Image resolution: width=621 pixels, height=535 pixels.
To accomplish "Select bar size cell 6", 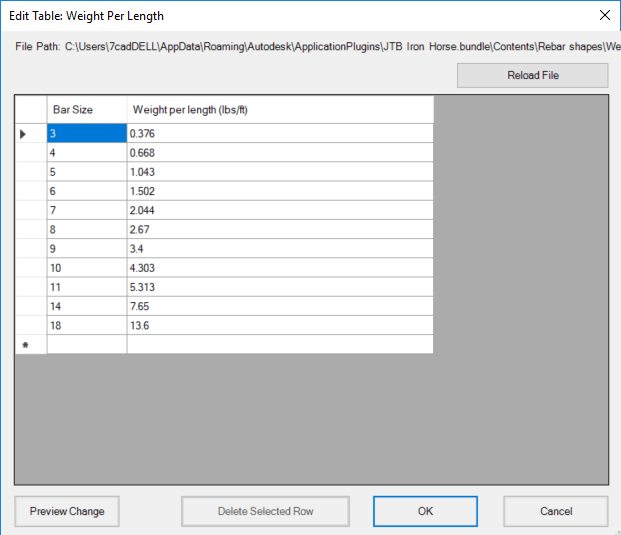I will [x=87, y=191].
